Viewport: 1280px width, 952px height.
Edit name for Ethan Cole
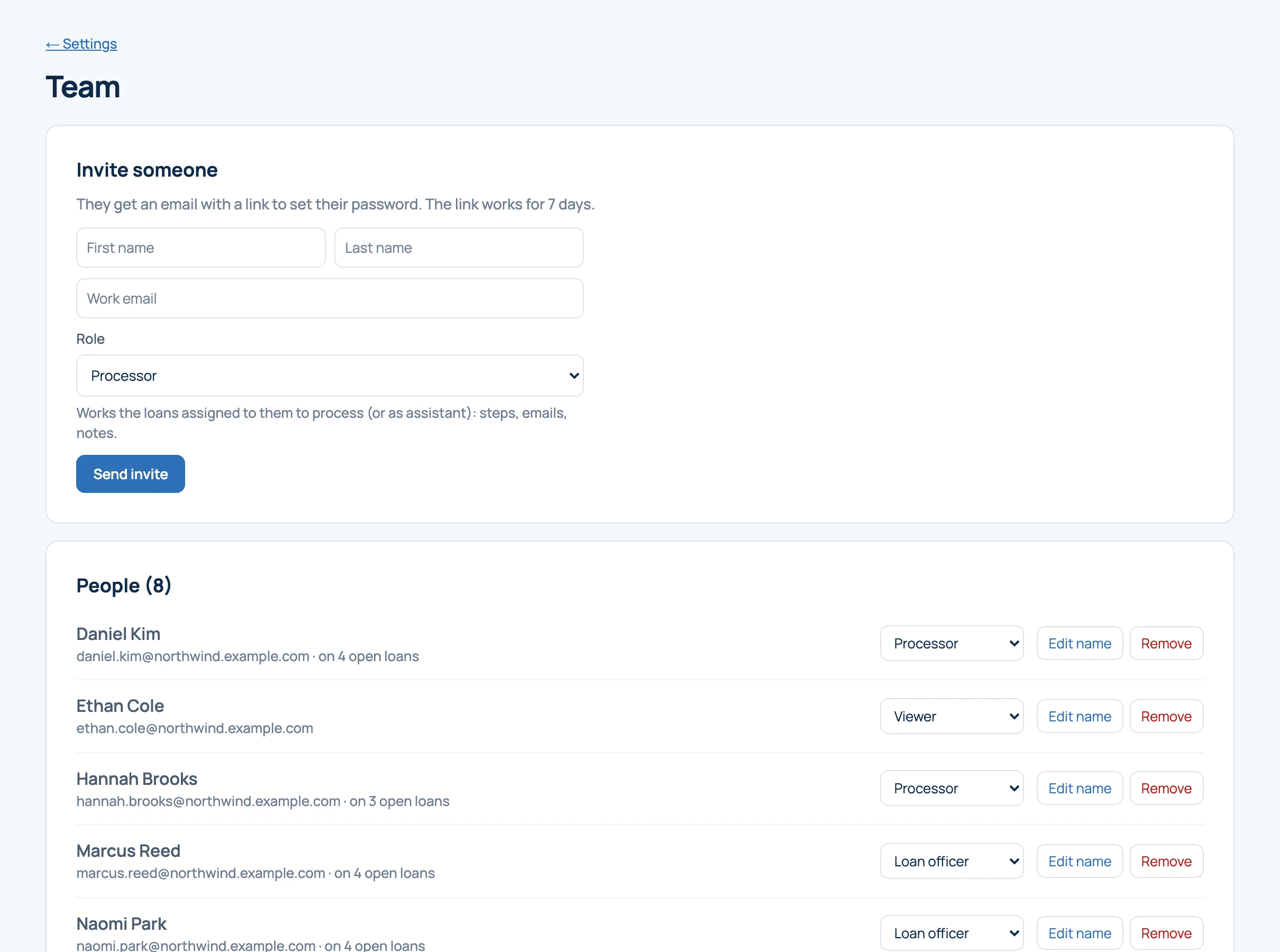click(x=1080, y=716)
